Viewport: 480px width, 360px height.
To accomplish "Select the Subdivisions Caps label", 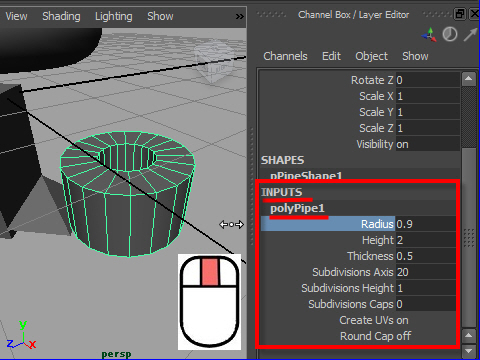I will pos(351,304).
